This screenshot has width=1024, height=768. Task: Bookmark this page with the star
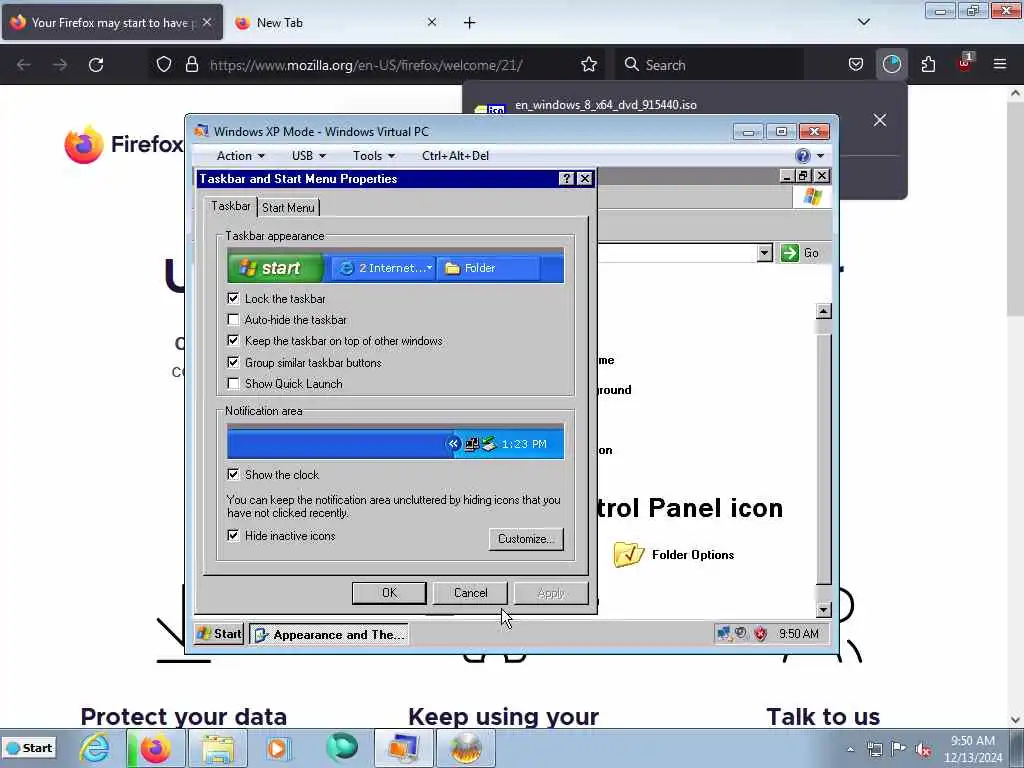588,65
